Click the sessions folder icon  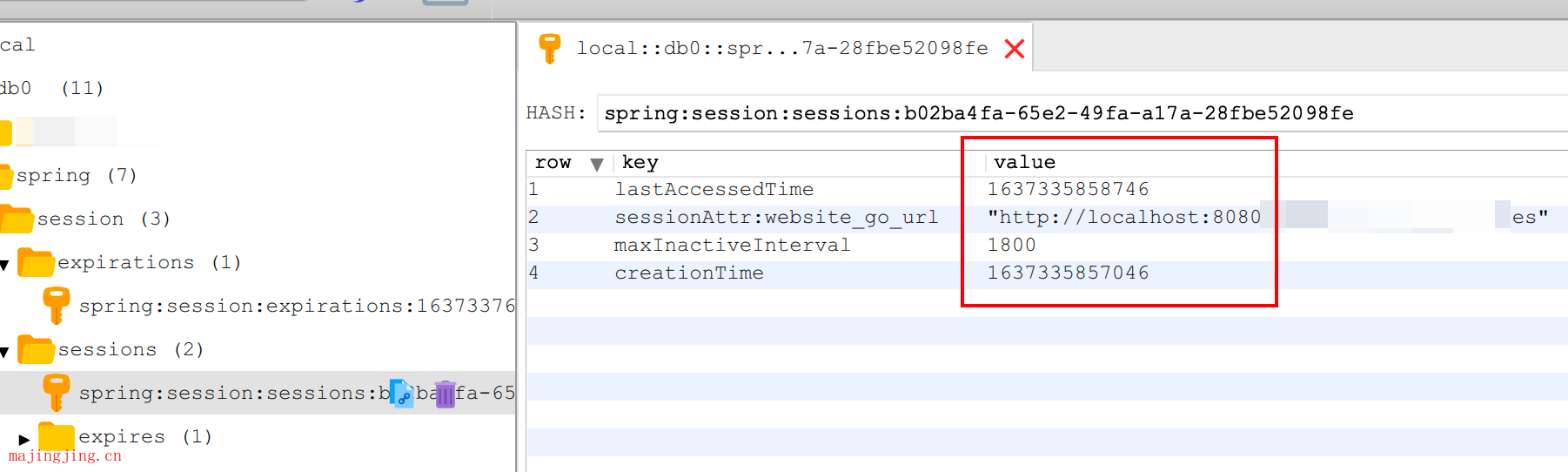pos(37,349)
